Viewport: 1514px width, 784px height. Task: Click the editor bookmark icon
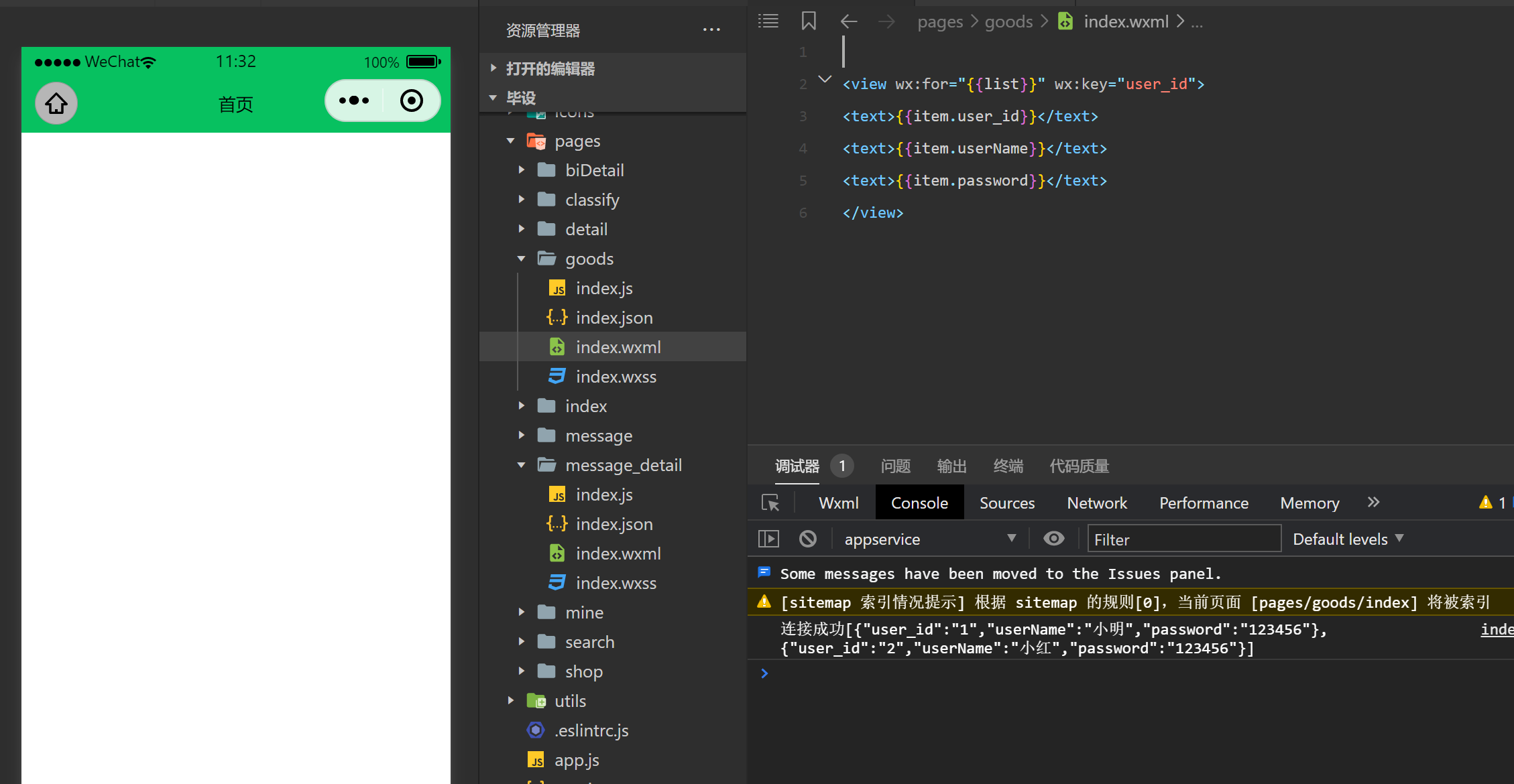tap(809, 21)
